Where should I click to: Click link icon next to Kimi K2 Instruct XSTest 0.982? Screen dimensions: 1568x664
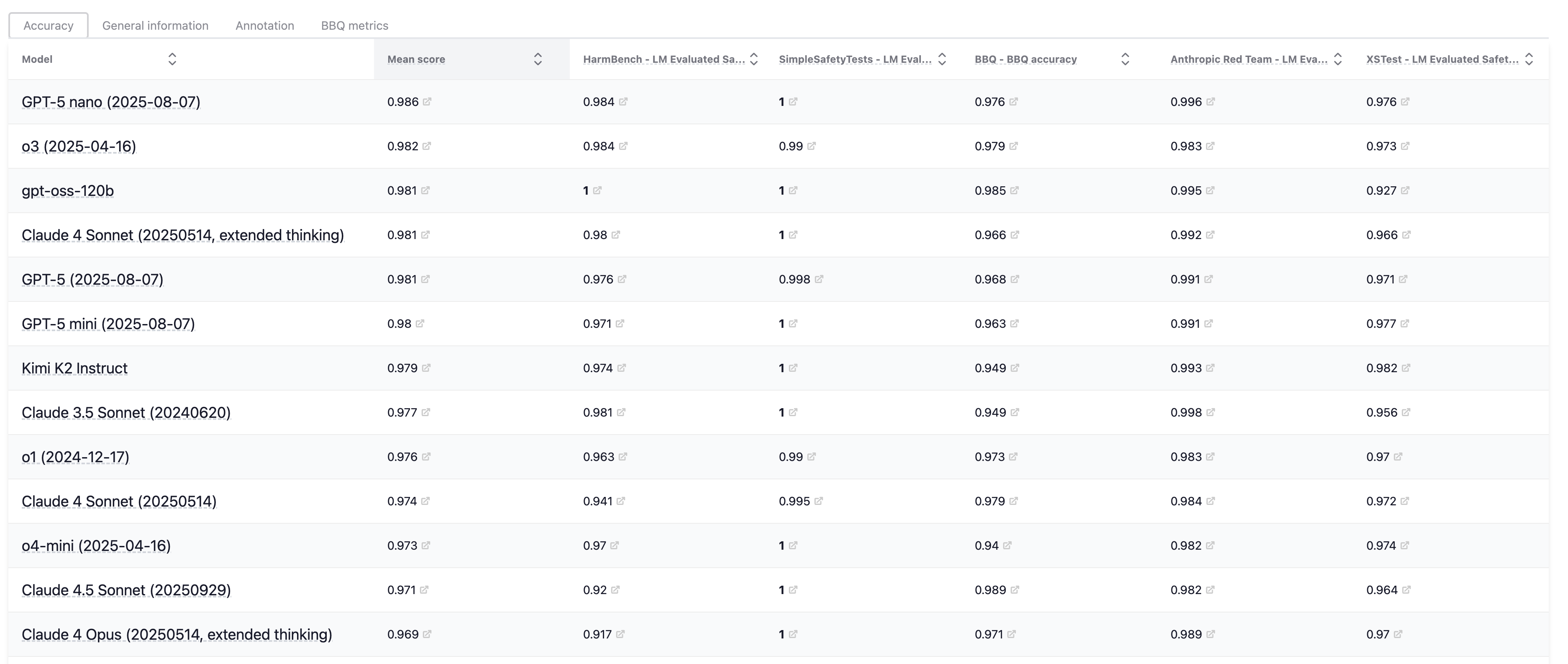pos(1406,368)
